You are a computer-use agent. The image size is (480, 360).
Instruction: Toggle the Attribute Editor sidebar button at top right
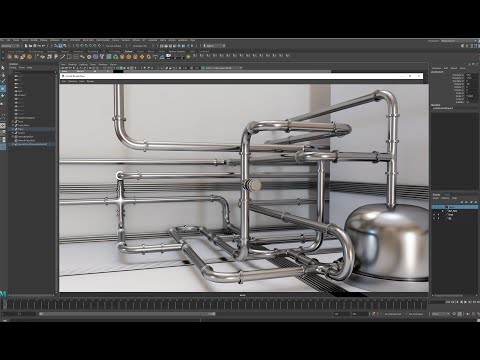471,46
